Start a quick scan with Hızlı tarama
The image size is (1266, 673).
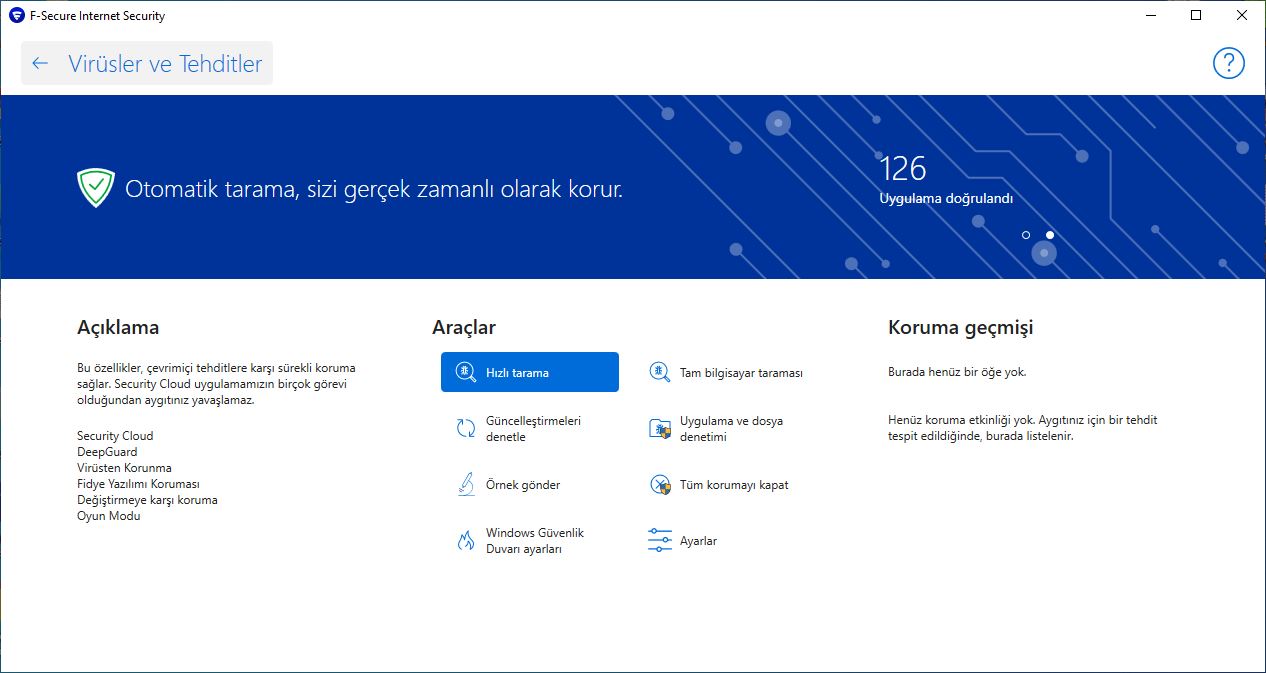[529, 372]
